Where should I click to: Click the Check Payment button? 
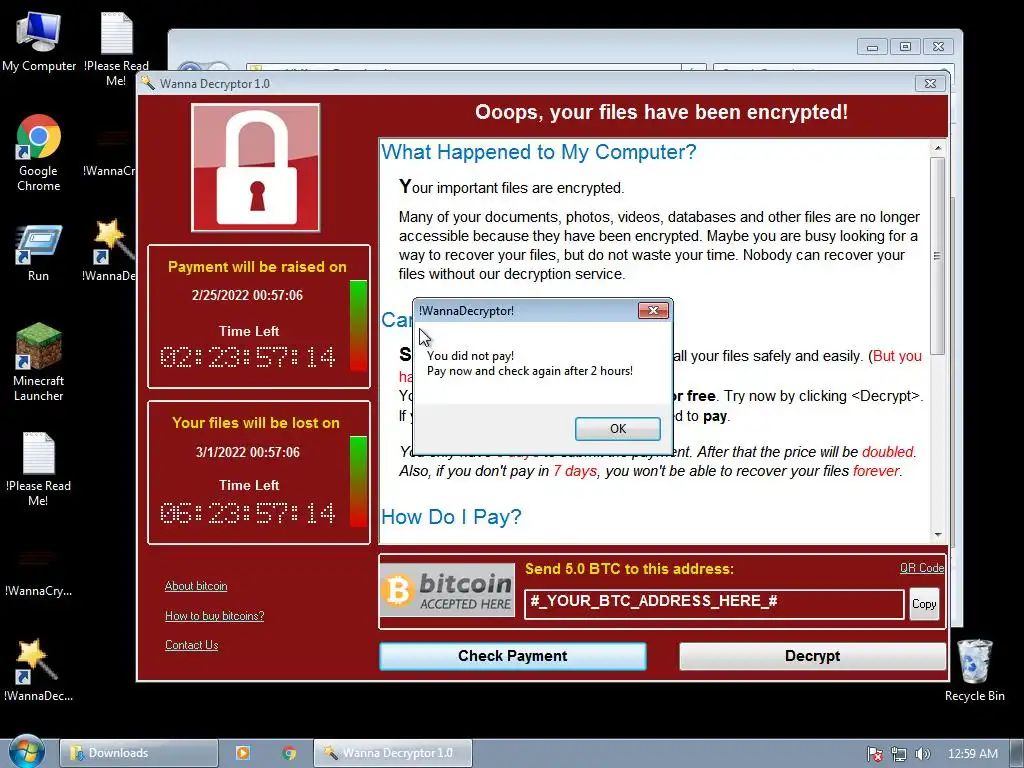click(513, 656)
